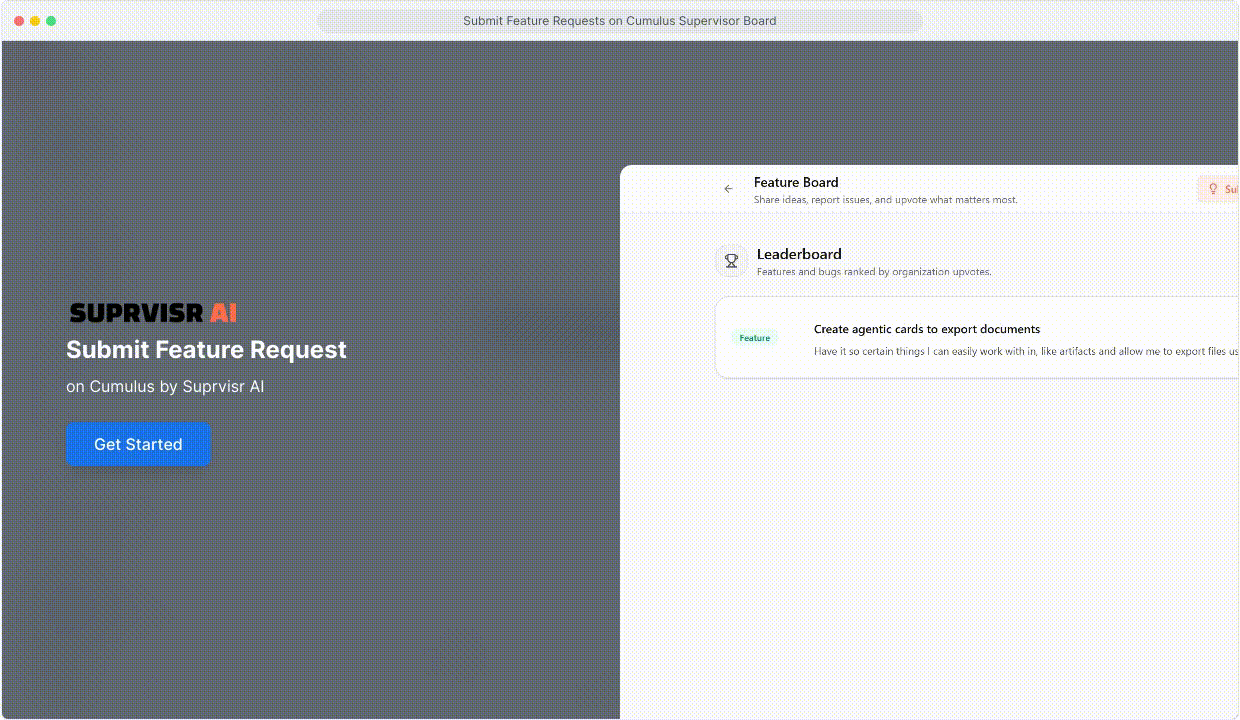Click the red close window button
Viewport: 1240px width, 720px height.
click(19, 21)
